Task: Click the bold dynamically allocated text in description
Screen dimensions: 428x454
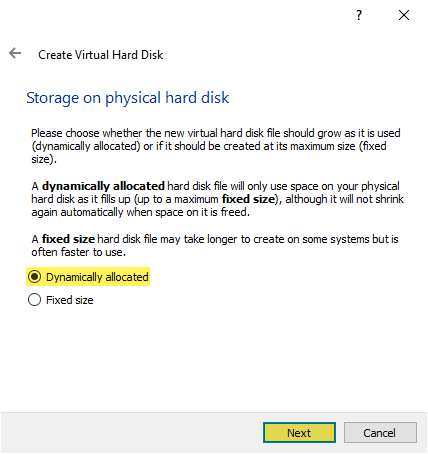Action: click(x=103, y=186)
